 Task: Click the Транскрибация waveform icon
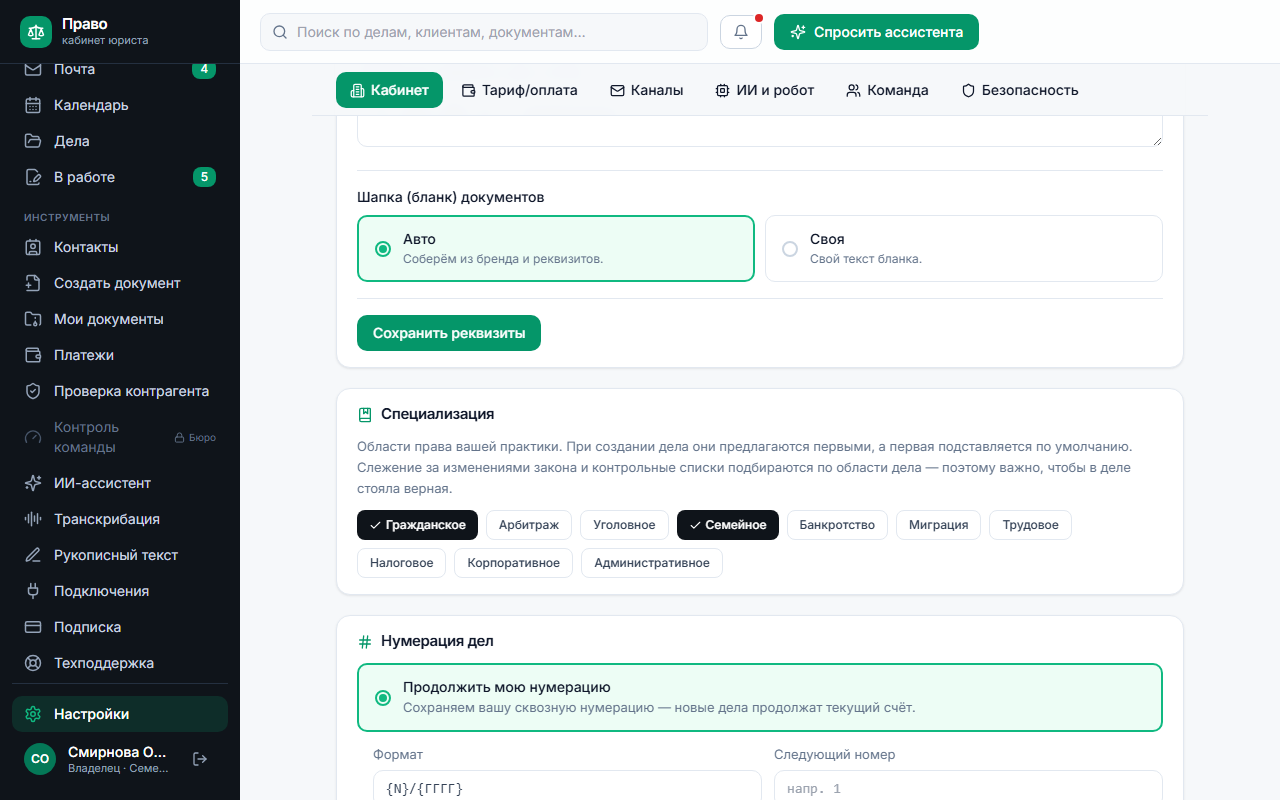pos(33,519)
